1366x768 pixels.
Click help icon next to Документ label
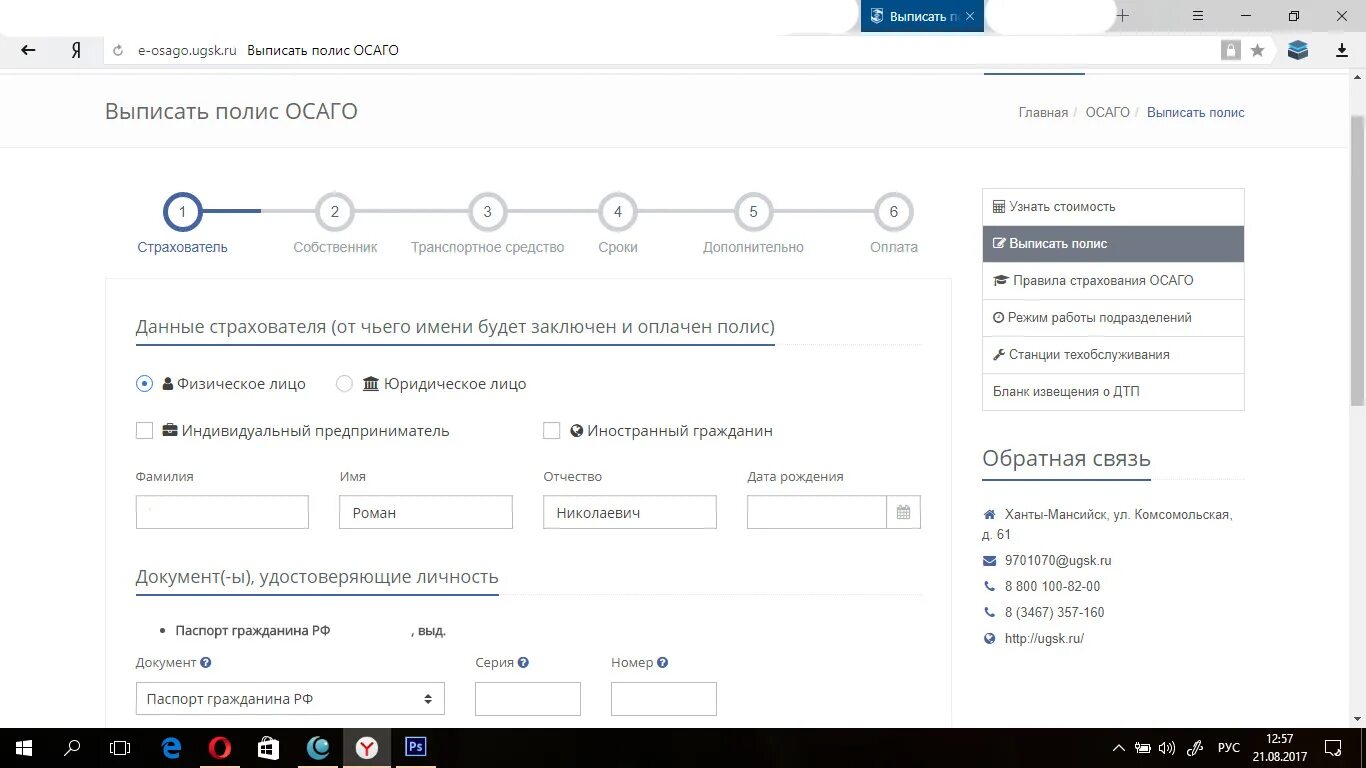(x=205, y=662)
